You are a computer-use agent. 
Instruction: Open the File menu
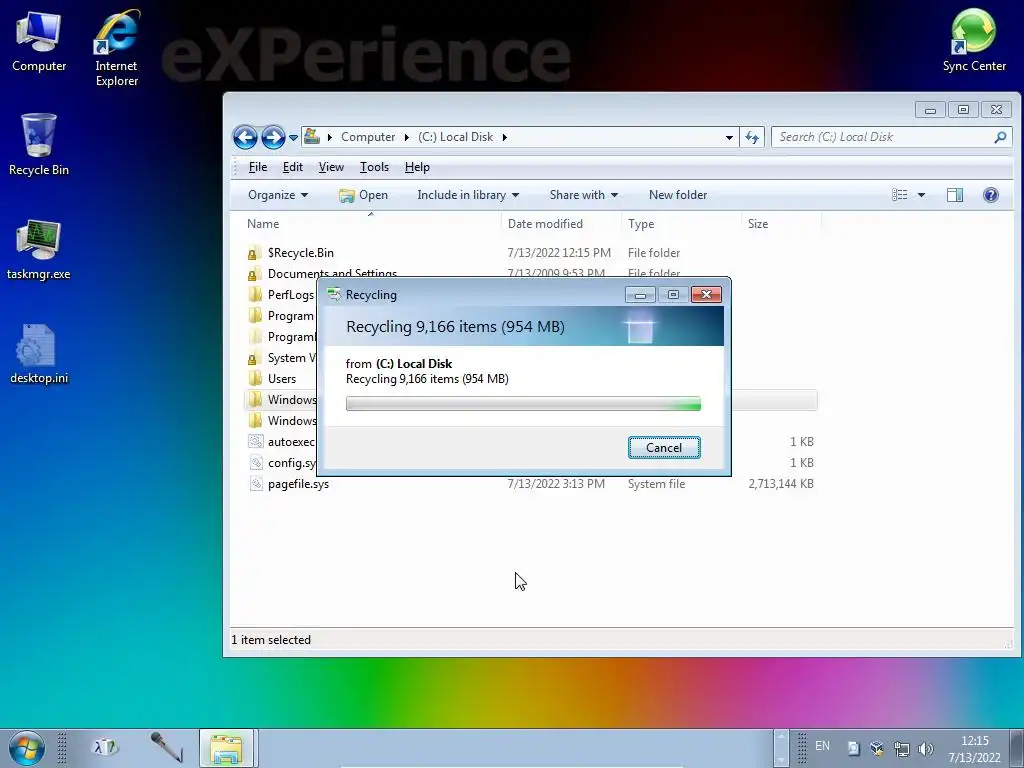[258, 167]
